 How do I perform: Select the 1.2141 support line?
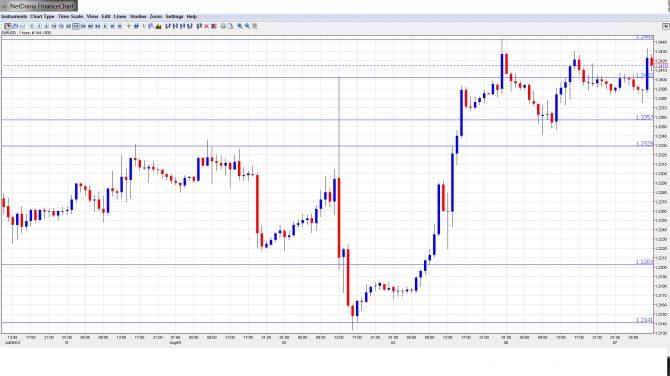tap(327, 323)
